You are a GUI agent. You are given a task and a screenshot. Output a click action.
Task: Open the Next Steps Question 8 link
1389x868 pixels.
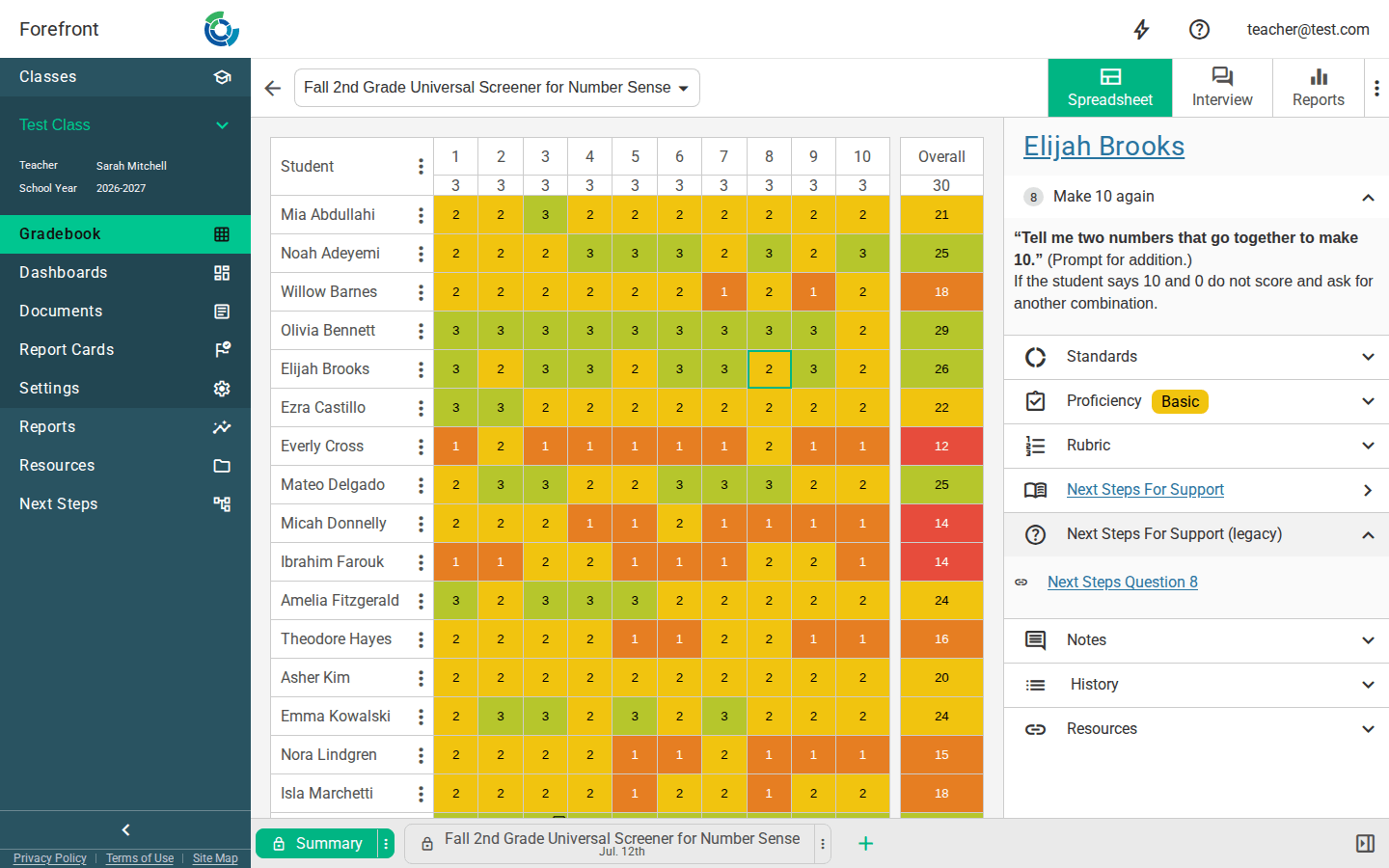pyautogui.click(x=1123, y=583)
